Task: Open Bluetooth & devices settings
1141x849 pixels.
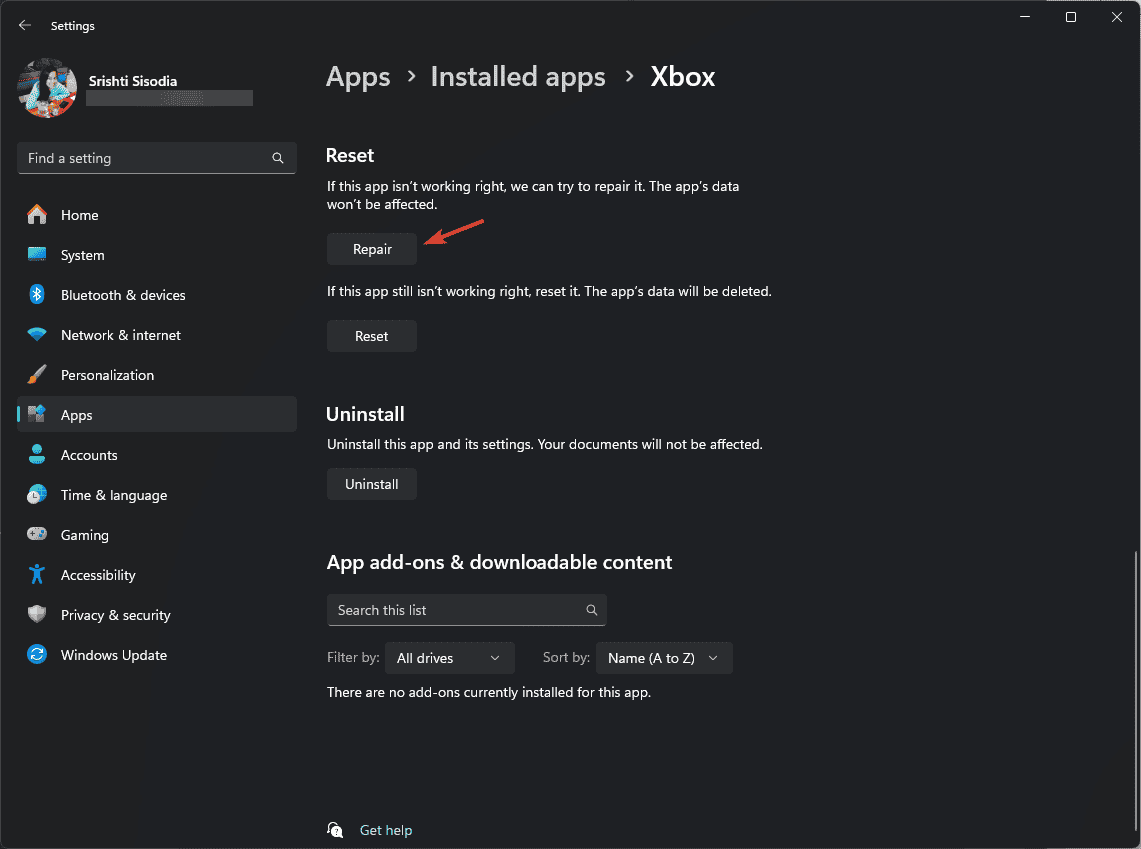Action: (x=156, y=295)
